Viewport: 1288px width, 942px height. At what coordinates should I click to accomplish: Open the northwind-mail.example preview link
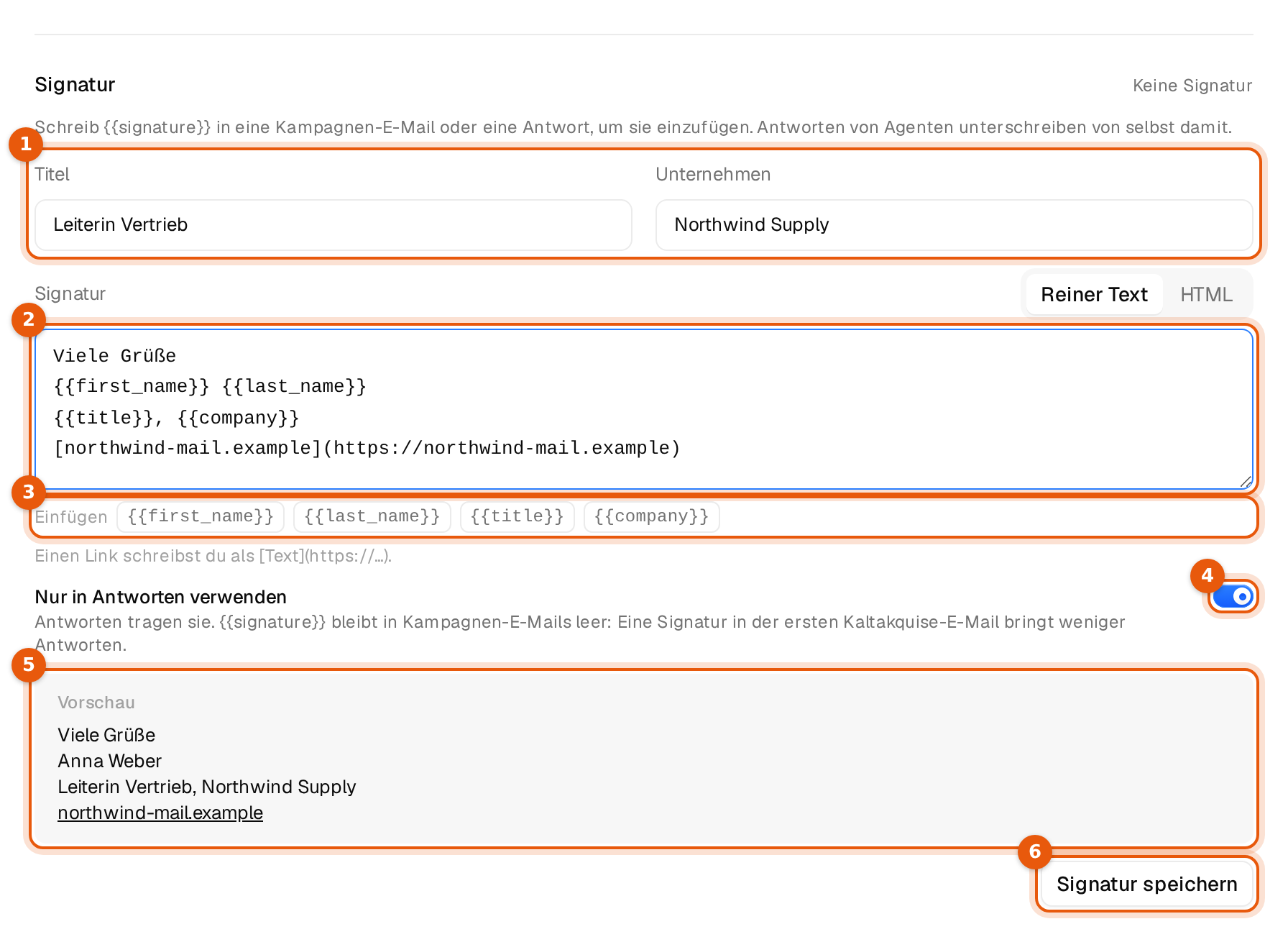pos(160,813)
